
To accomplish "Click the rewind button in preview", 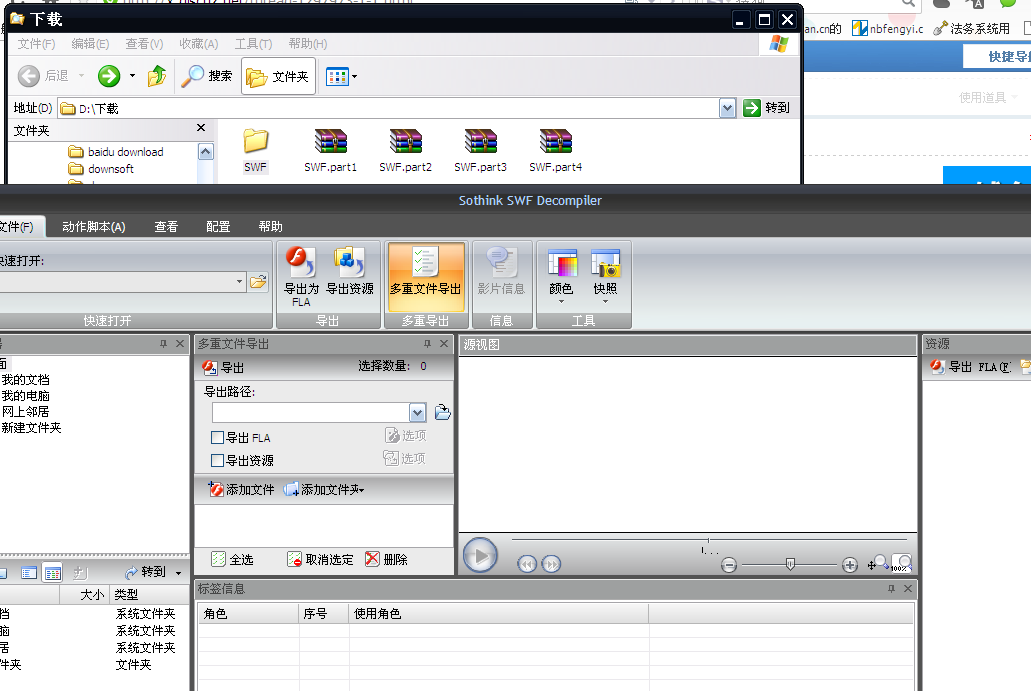I will click(x=527, y=564).
